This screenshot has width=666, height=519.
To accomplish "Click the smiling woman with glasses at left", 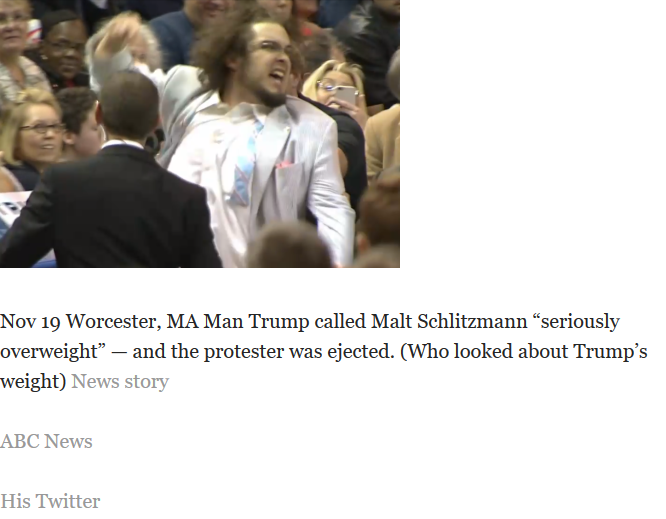I will (32, 132).
